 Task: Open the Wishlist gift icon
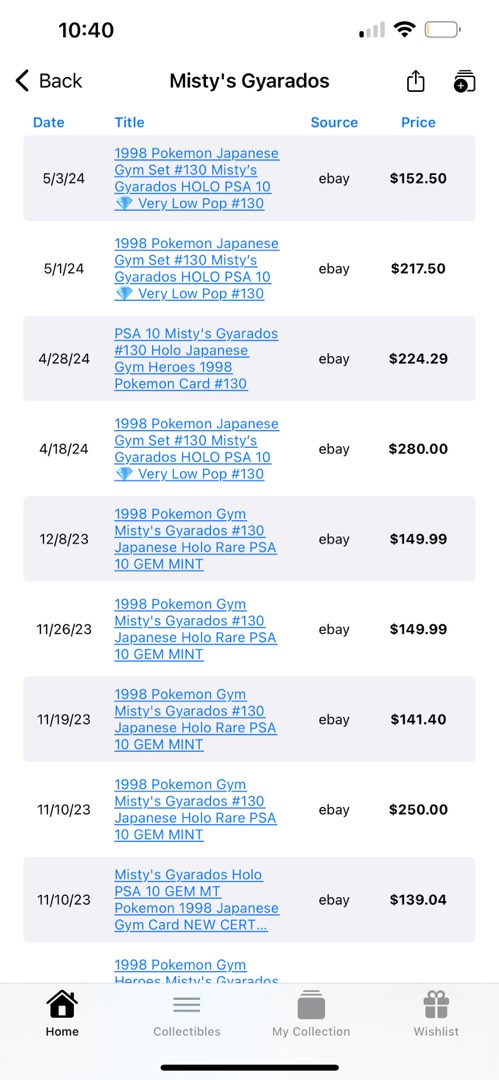(436, 1005)
